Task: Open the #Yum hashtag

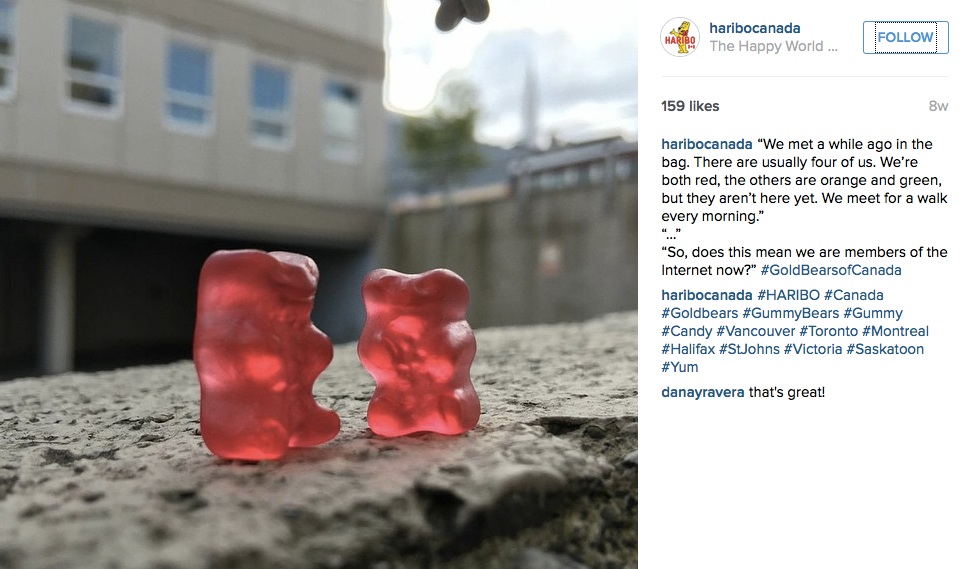Action: pos(679,367)
